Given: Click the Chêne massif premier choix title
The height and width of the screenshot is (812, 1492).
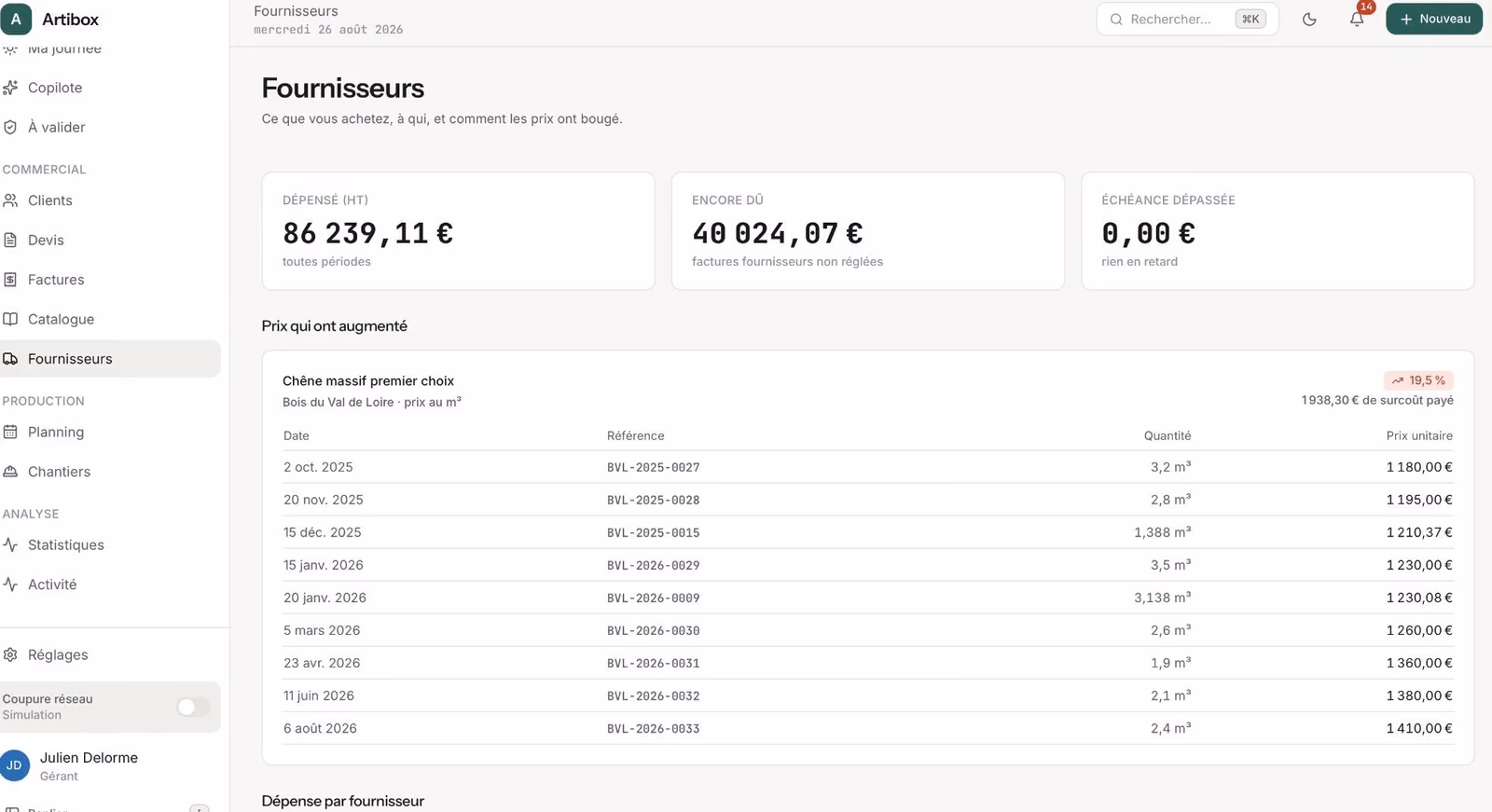Looking at the screenshot, I should [x=368, y=380].
